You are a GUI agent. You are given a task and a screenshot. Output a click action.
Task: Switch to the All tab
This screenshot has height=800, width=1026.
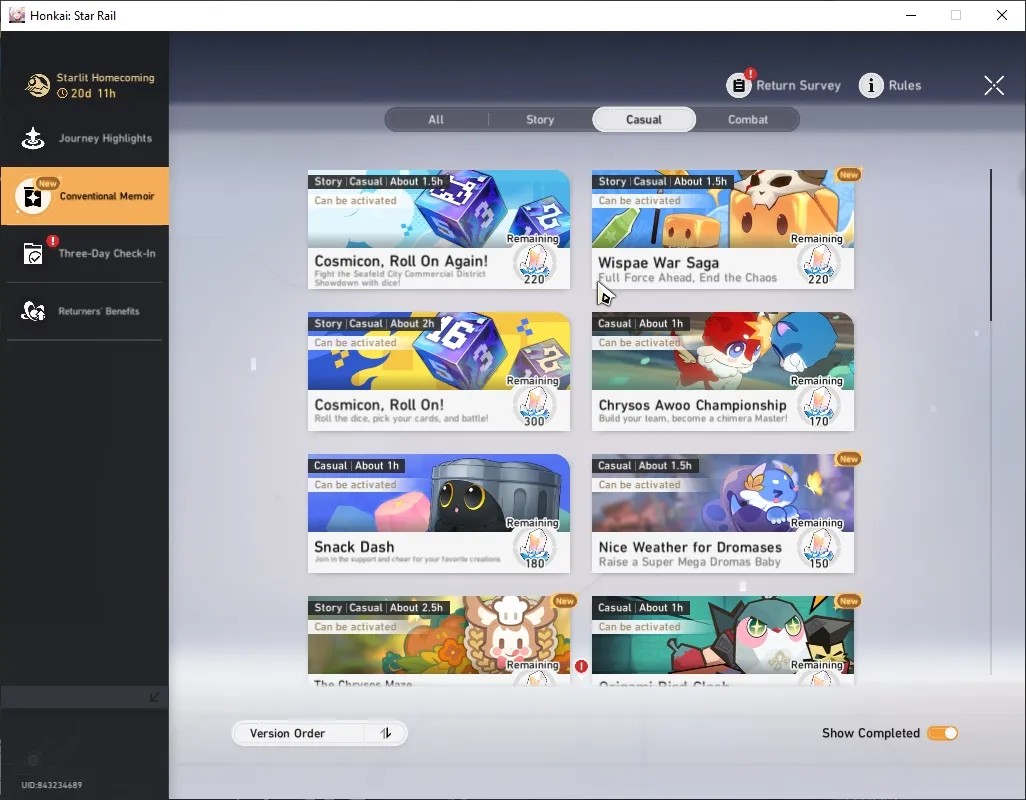436,120
